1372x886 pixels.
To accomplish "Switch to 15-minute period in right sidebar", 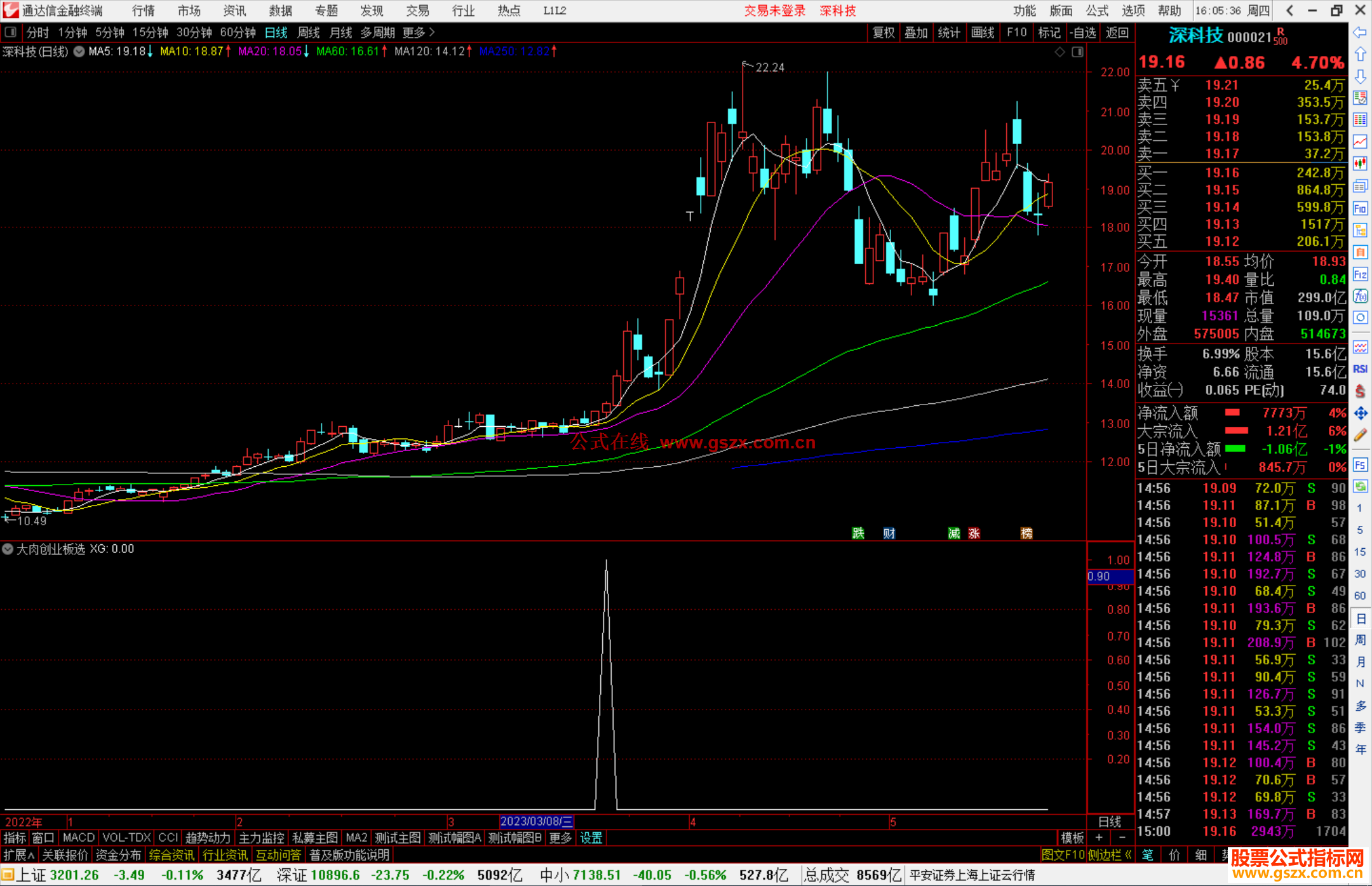I will (x=1360, y=552).
